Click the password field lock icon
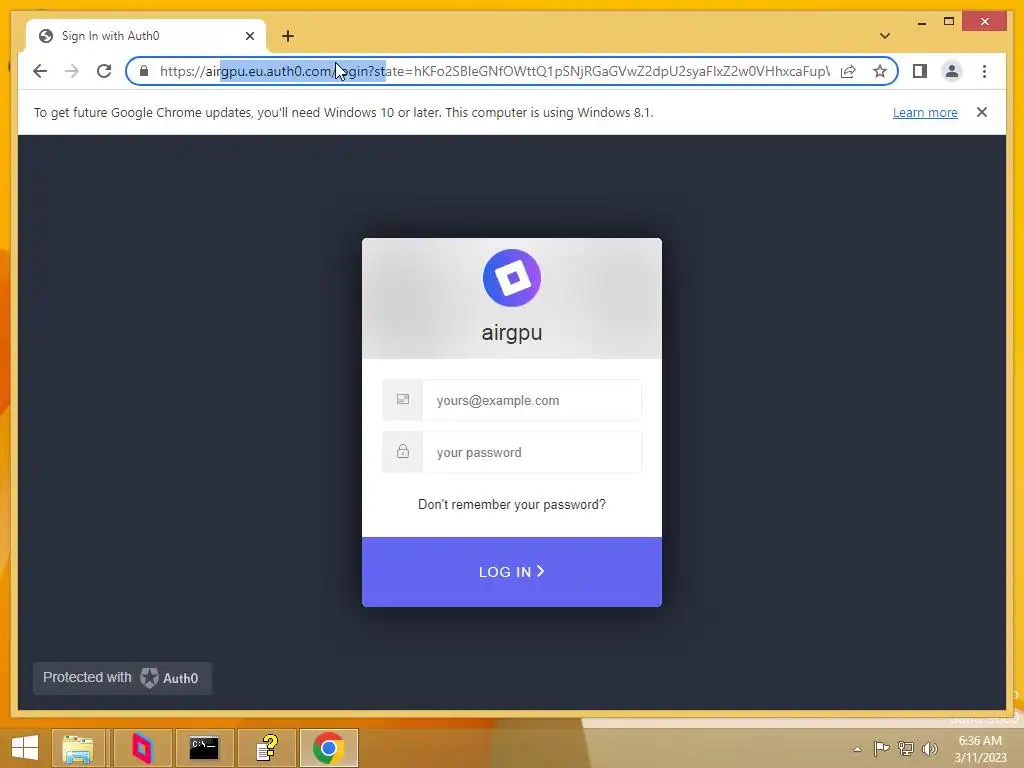This screenshot has width=1024, height=768. (403, 452)
